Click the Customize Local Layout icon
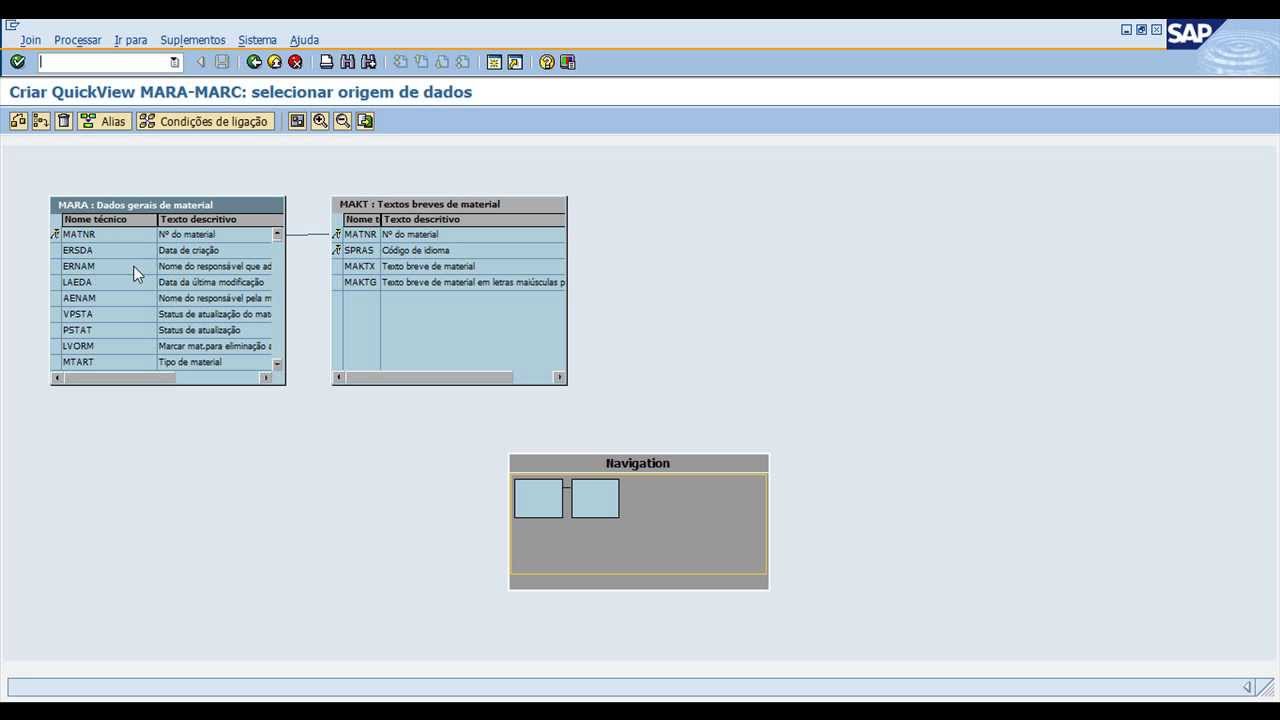Viewport: 1280px width, 720px height. pos(568,62)
